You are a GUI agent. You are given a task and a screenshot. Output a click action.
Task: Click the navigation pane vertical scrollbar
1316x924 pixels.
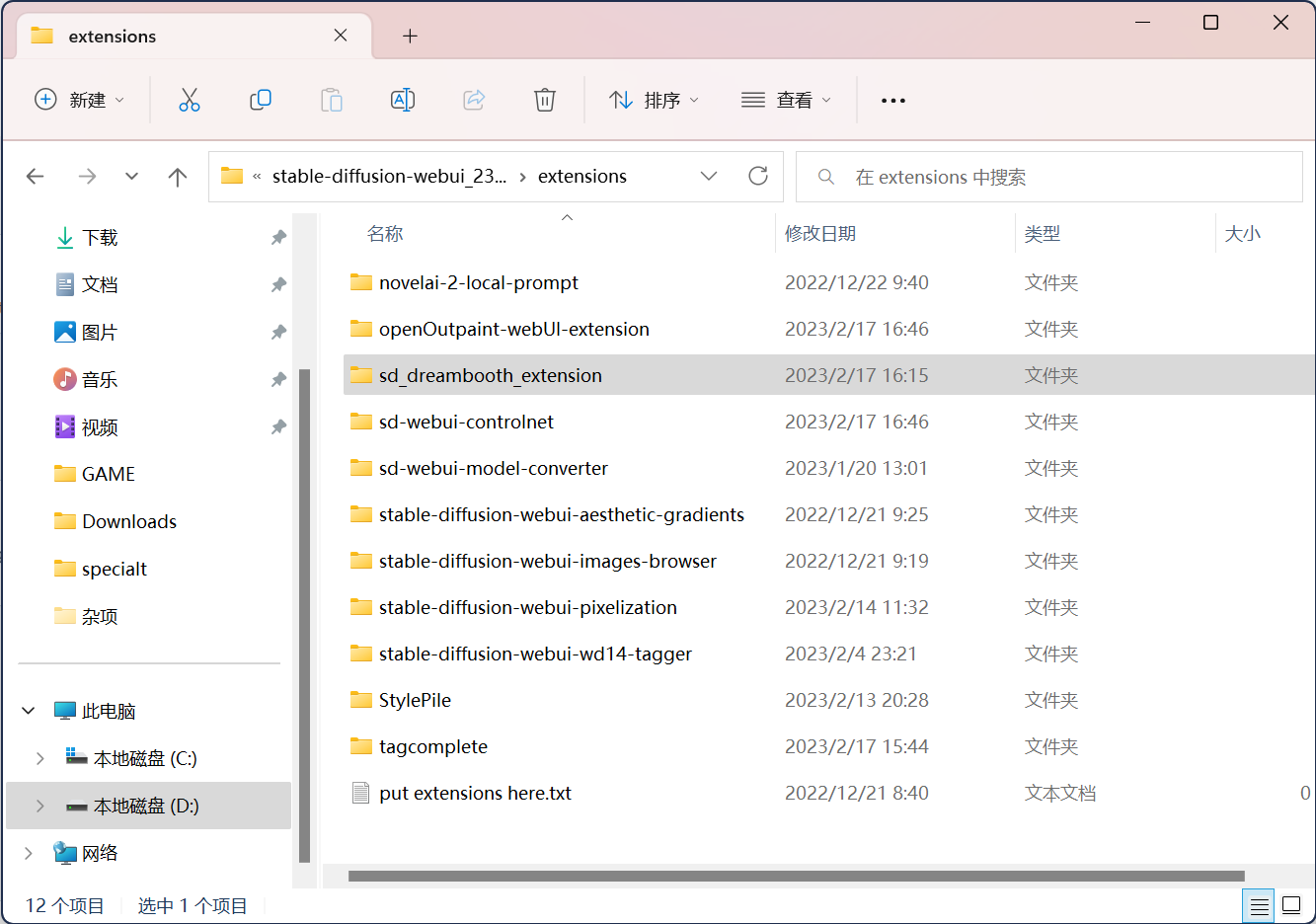[304, 616]
